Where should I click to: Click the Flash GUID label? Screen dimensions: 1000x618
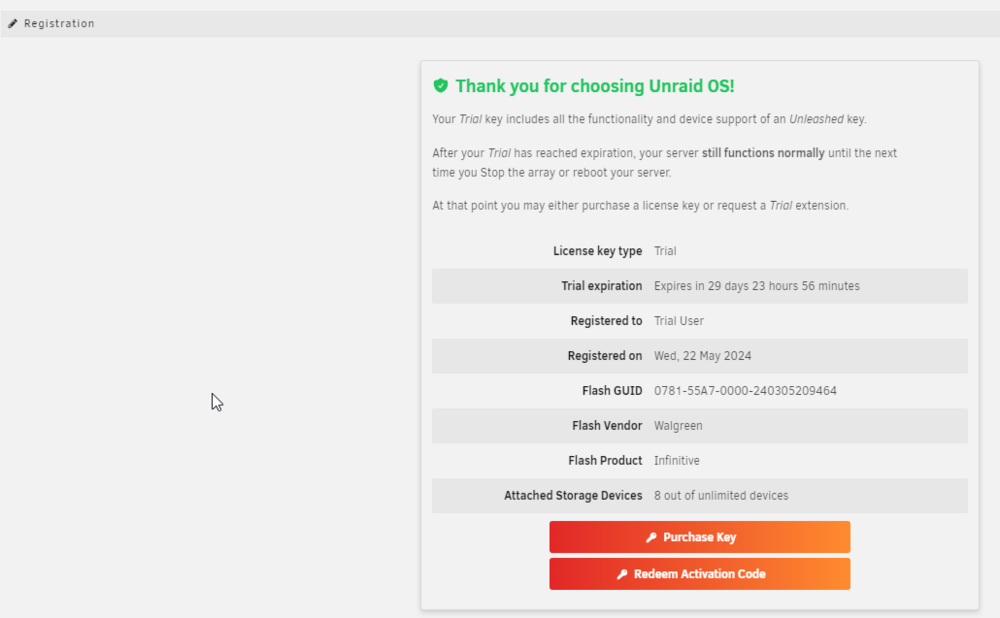[x=612, y=391]
